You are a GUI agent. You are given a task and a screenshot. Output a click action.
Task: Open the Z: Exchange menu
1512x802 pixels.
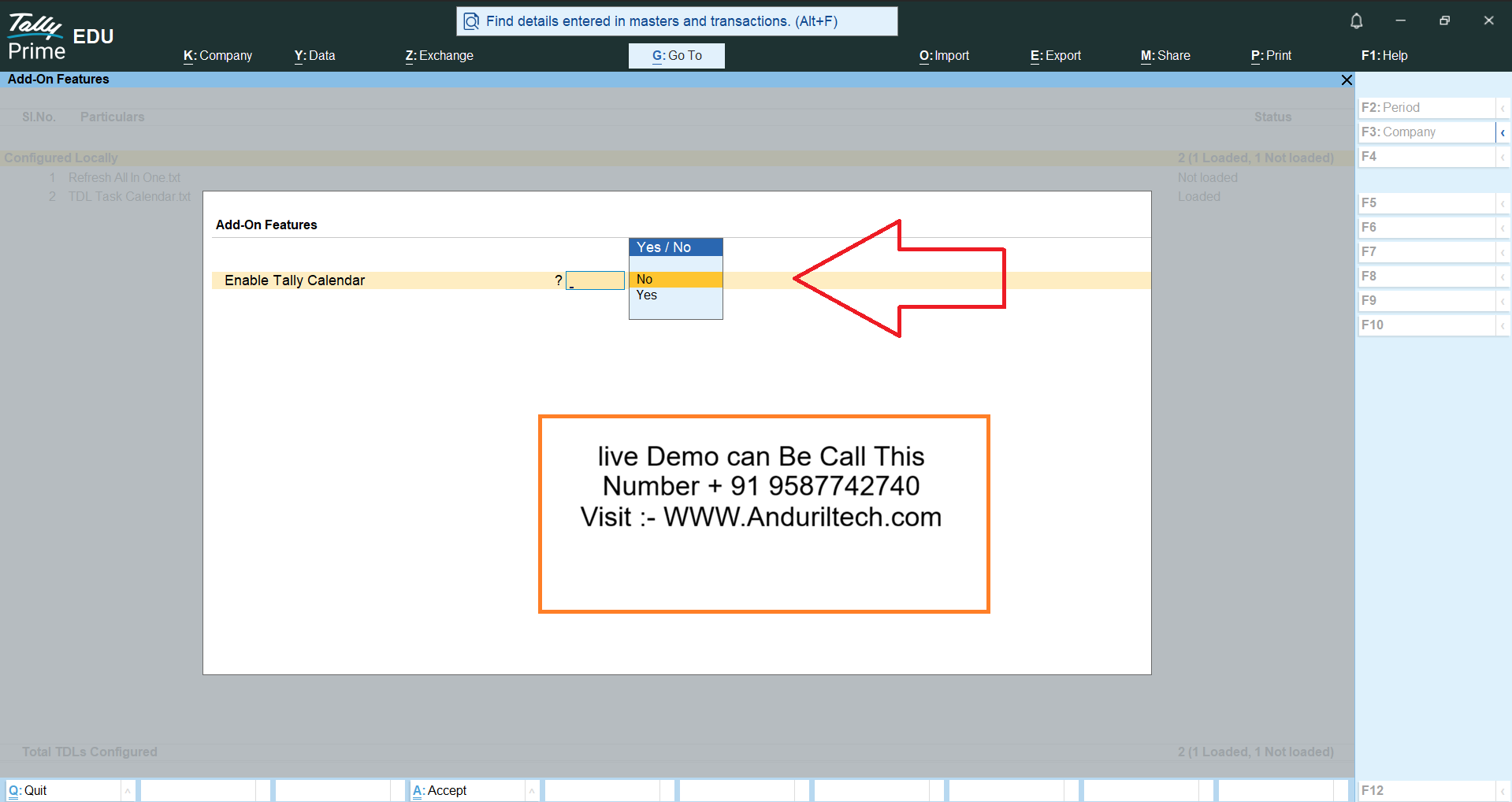click(x=439, y=56)
